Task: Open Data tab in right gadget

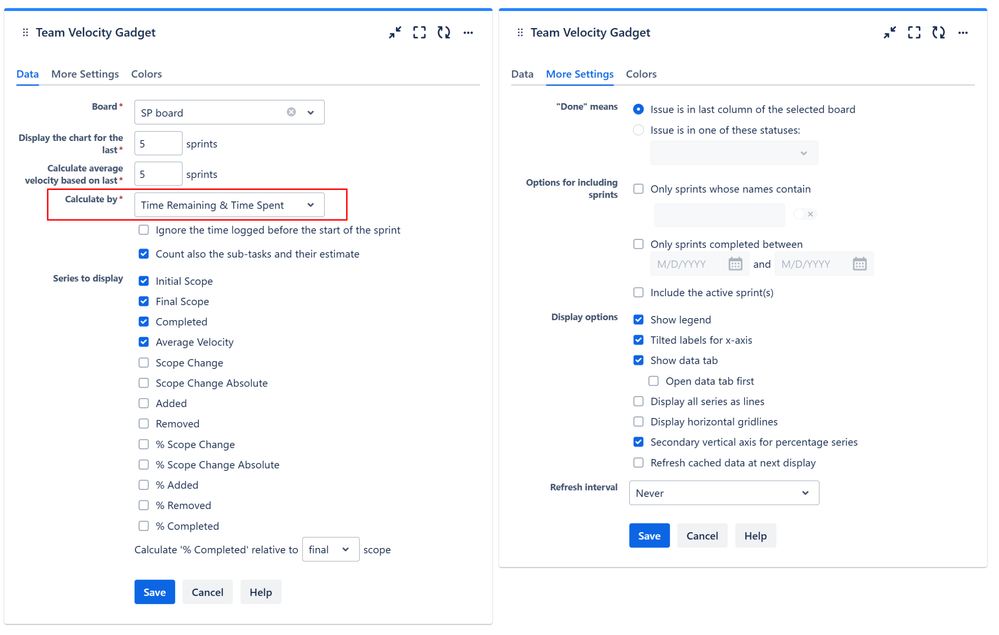Action: coord(522,74)
